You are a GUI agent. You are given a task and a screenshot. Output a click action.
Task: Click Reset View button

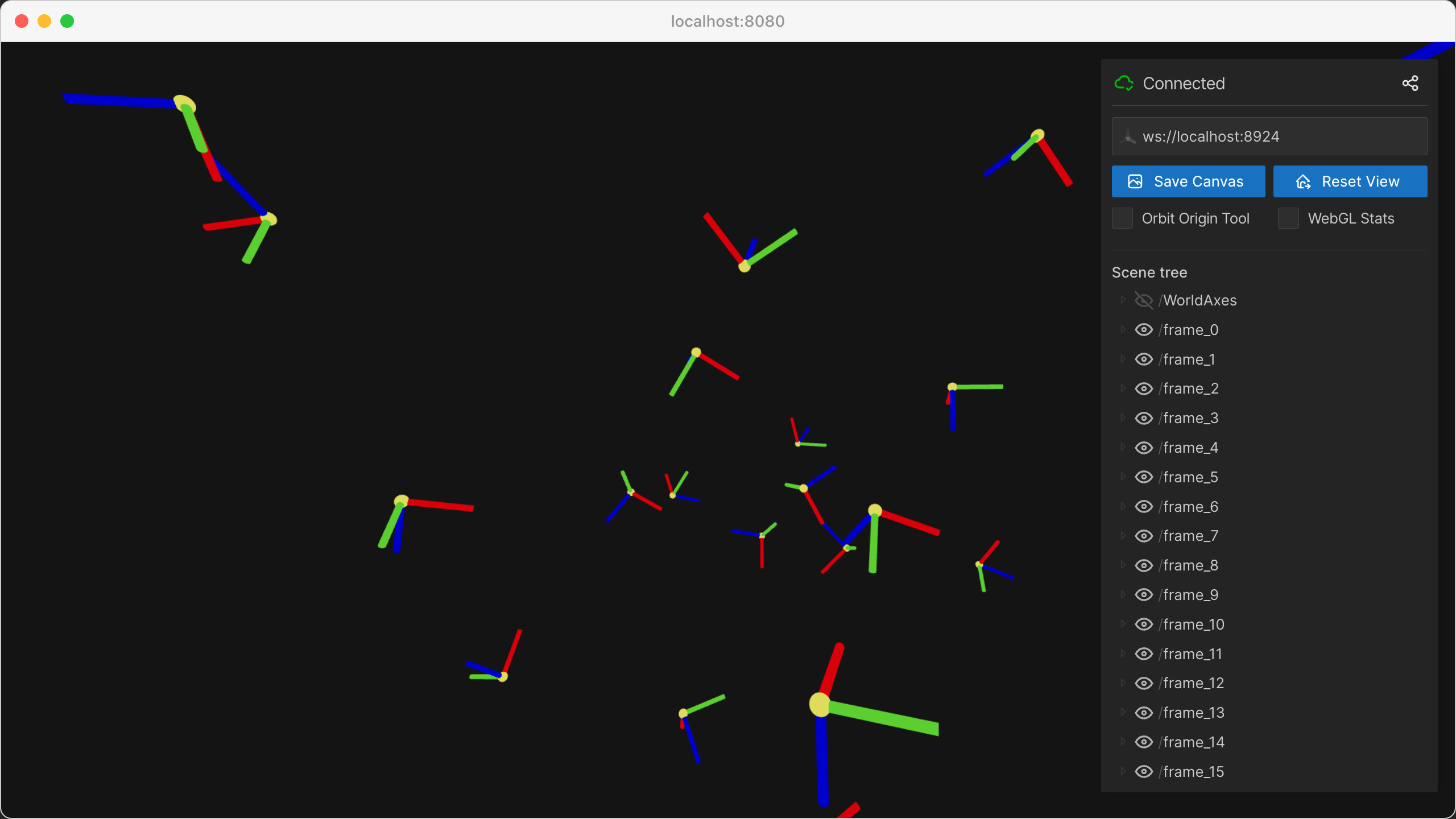tap(1350, 181)
